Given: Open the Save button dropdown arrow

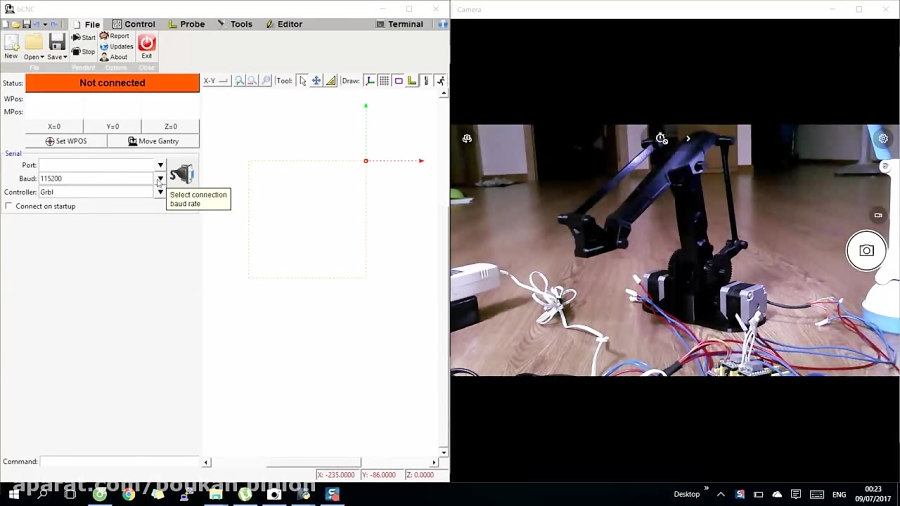Looking at the screenshot, I should 65,57.
